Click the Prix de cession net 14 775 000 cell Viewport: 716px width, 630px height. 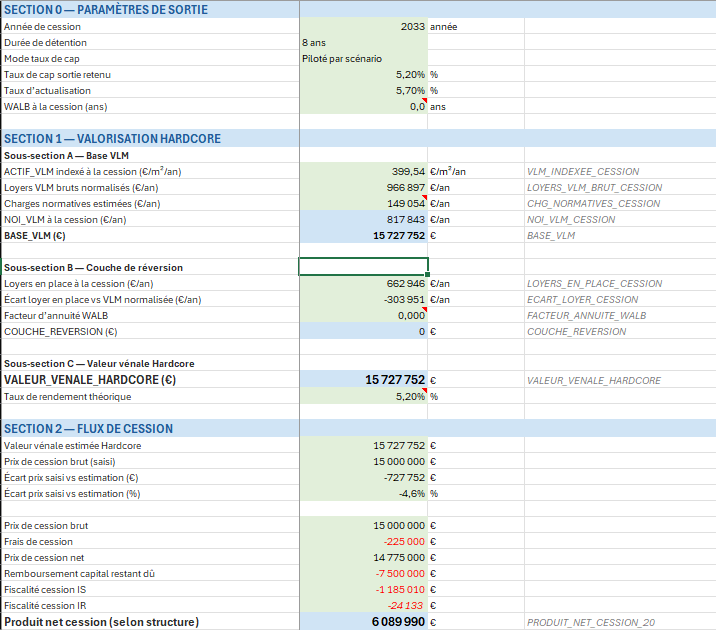(363, 557)
